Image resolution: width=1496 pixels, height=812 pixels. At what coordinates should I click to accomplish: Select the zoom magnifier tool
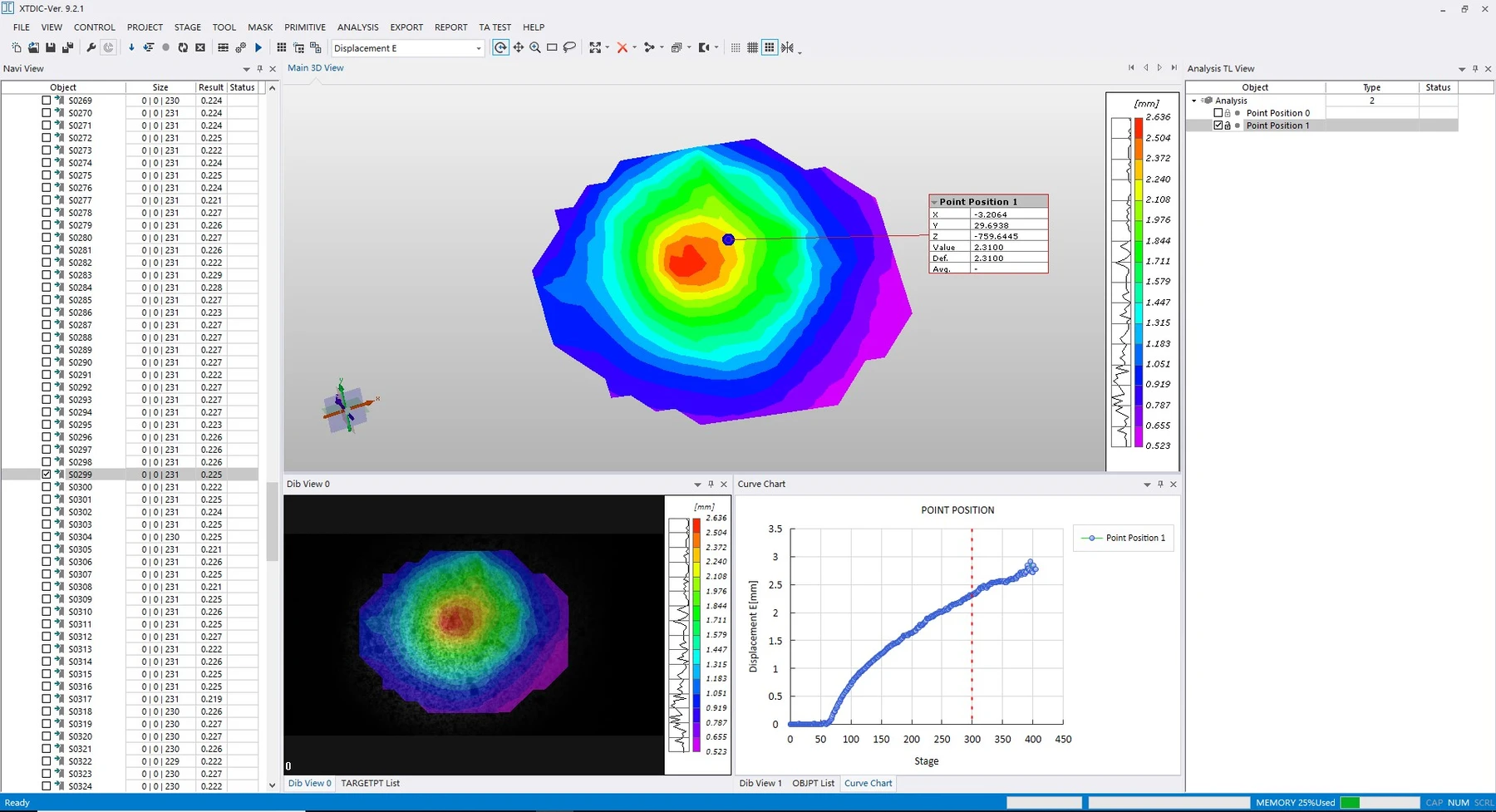pyautogui.click(x=535, y=48)
